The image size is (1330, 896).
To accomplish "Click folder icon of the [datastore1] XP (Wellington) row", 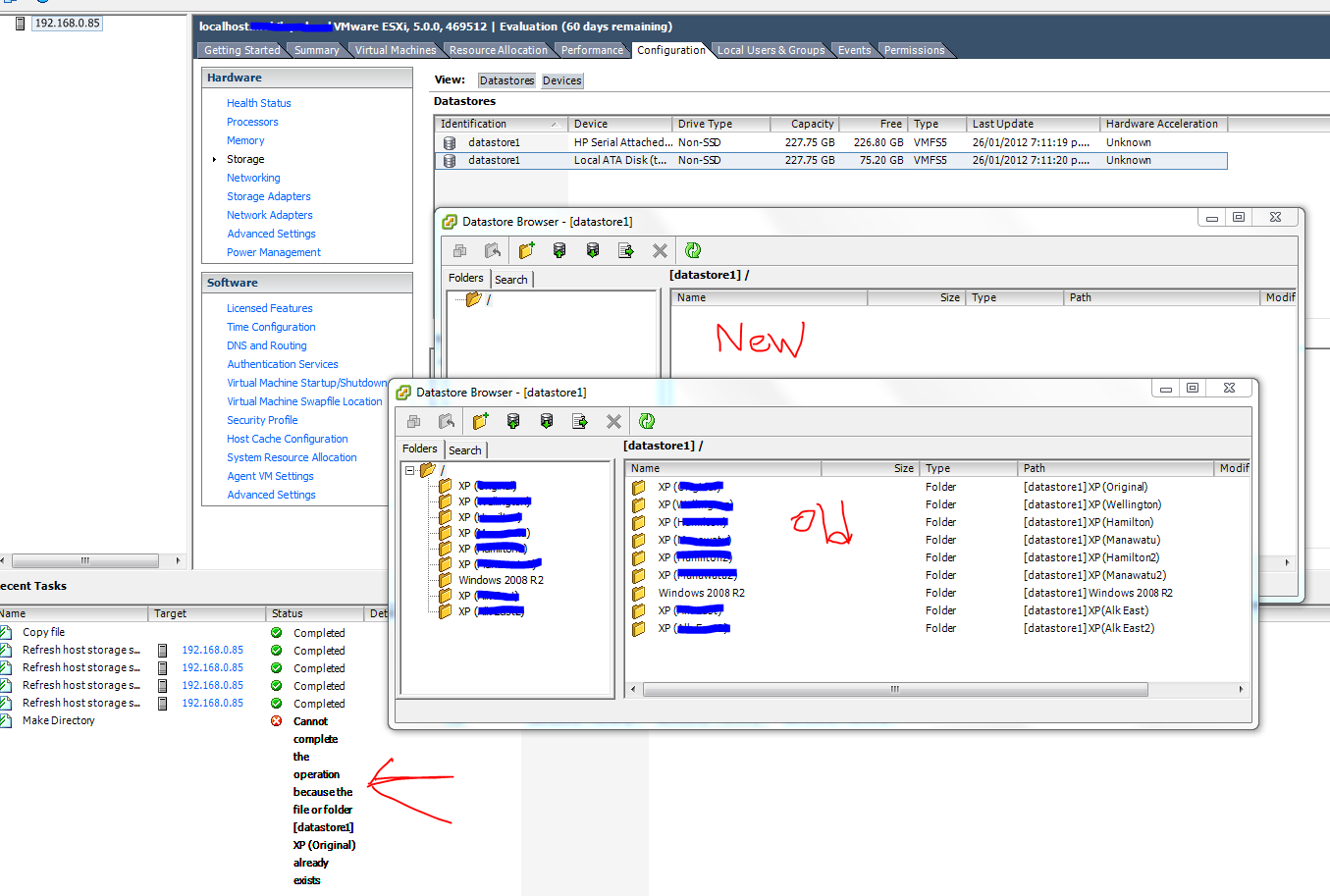I will pyautogui.click(x=639, y=504).
